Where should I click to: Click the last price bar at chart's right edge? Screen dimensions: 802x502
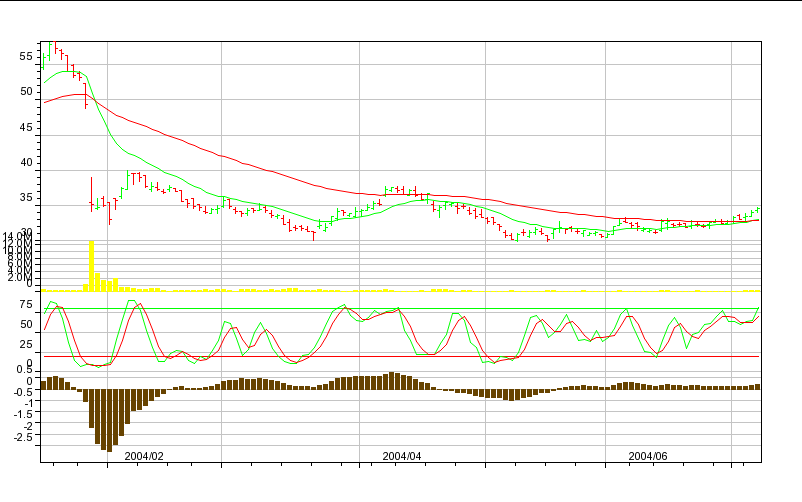pyautogui.click(x=758, y=209)
